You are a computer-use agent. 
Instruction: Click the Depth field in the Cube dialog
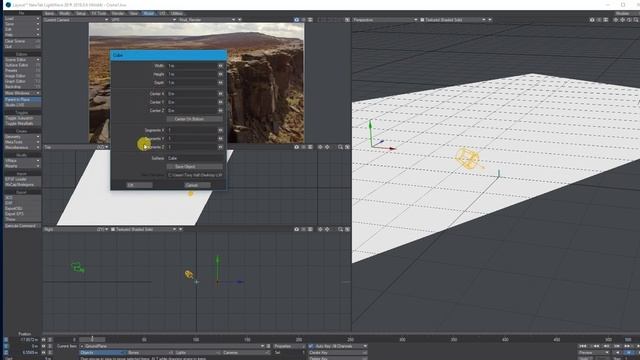pos(192,82)
